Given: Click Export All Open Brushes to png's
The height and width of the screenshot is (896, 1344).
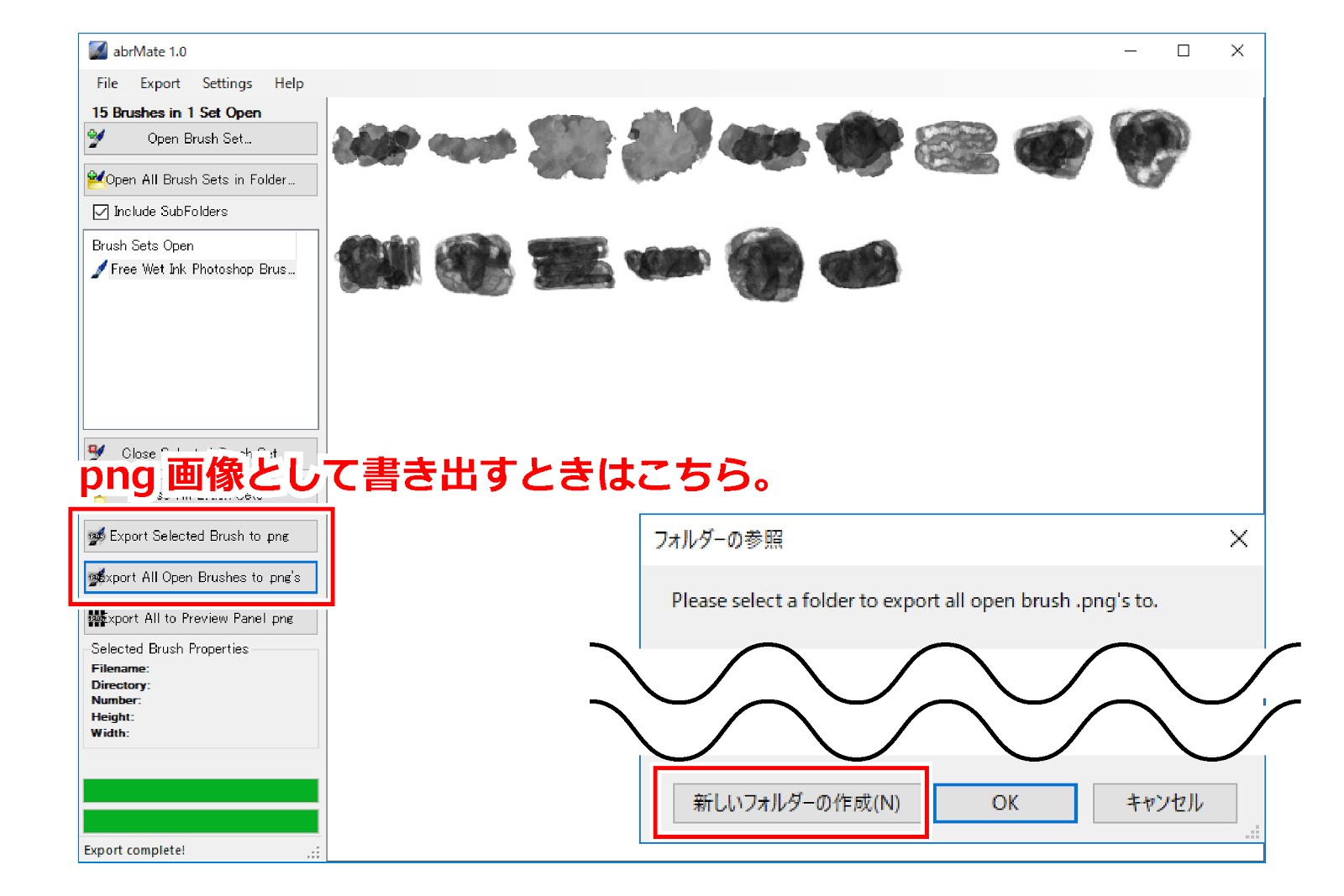Looking at the screenshot, I should 201,577.
